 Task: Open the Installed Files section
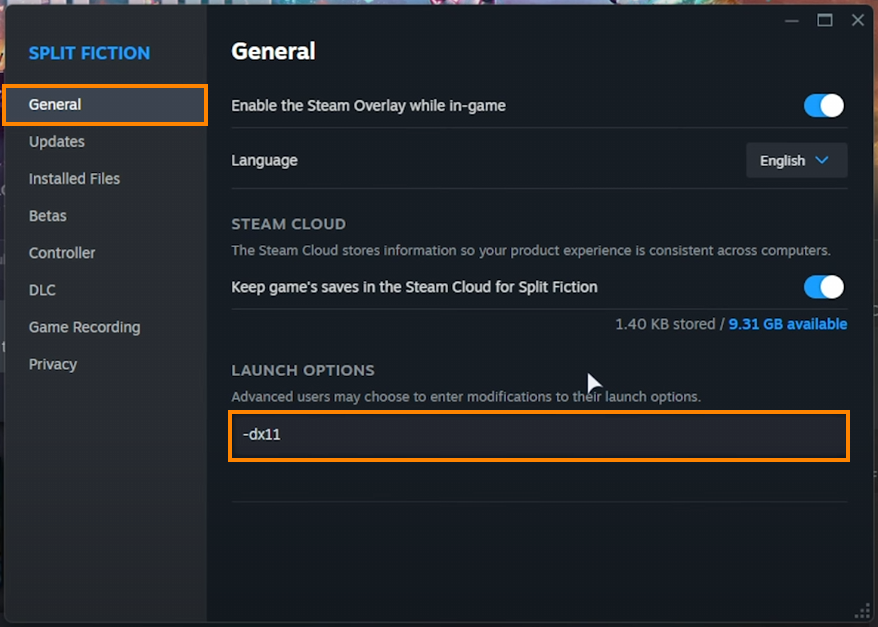[x=74, y=179]
